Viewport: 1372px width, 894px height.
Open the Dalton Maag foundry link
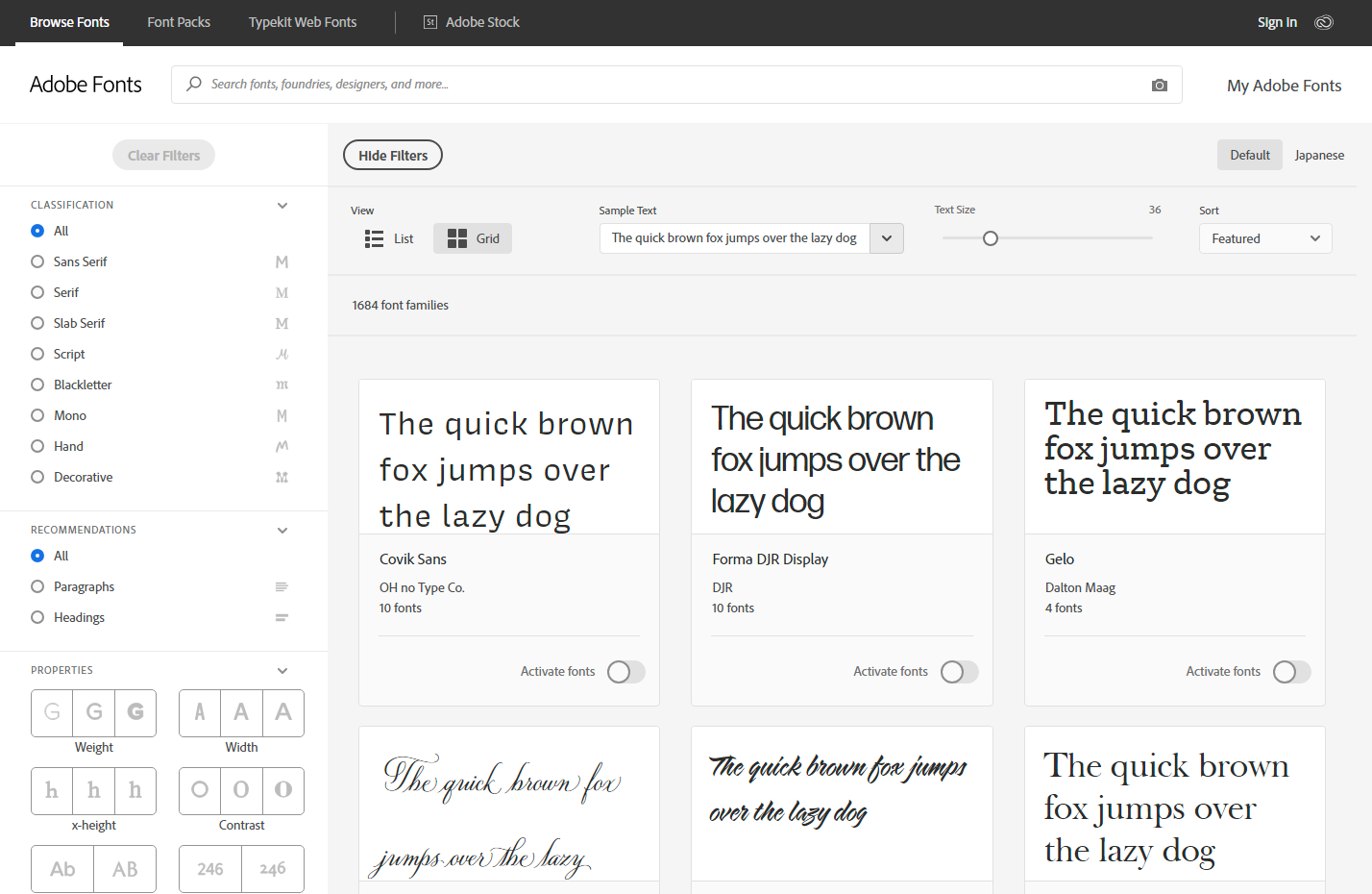click(x=1080, y=587)
